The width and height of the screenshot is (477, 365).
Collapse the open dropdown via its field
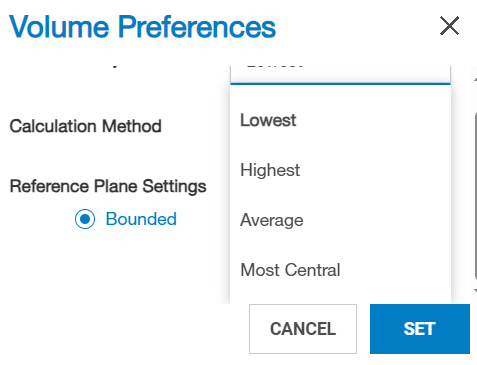(340, 74)
